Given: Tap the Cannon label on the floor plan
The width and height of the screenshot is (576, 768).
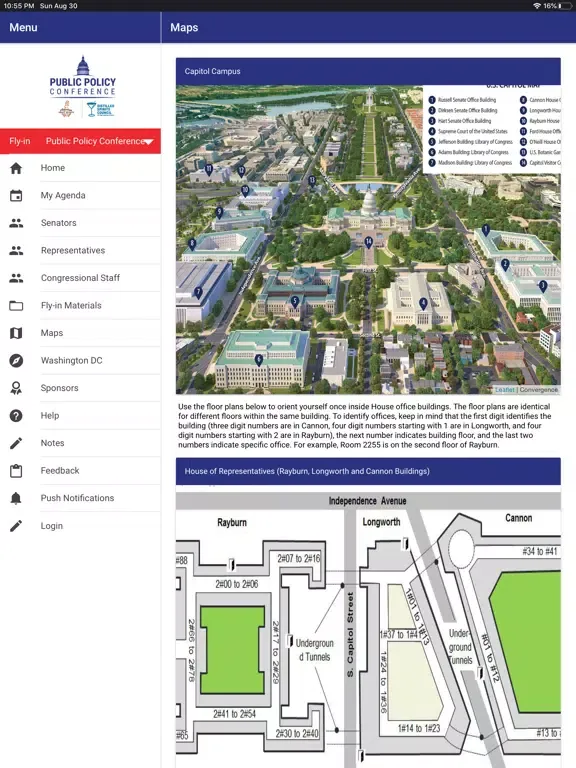Looking at the screenshot, I should tap(518, 518).
